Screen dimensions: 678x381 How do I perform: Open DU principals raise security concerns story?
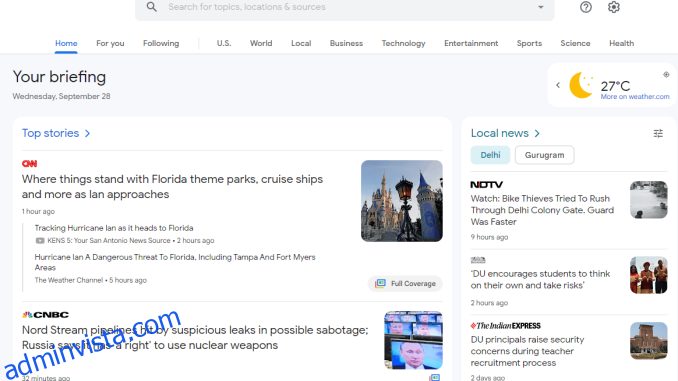(x=528, y=351)
